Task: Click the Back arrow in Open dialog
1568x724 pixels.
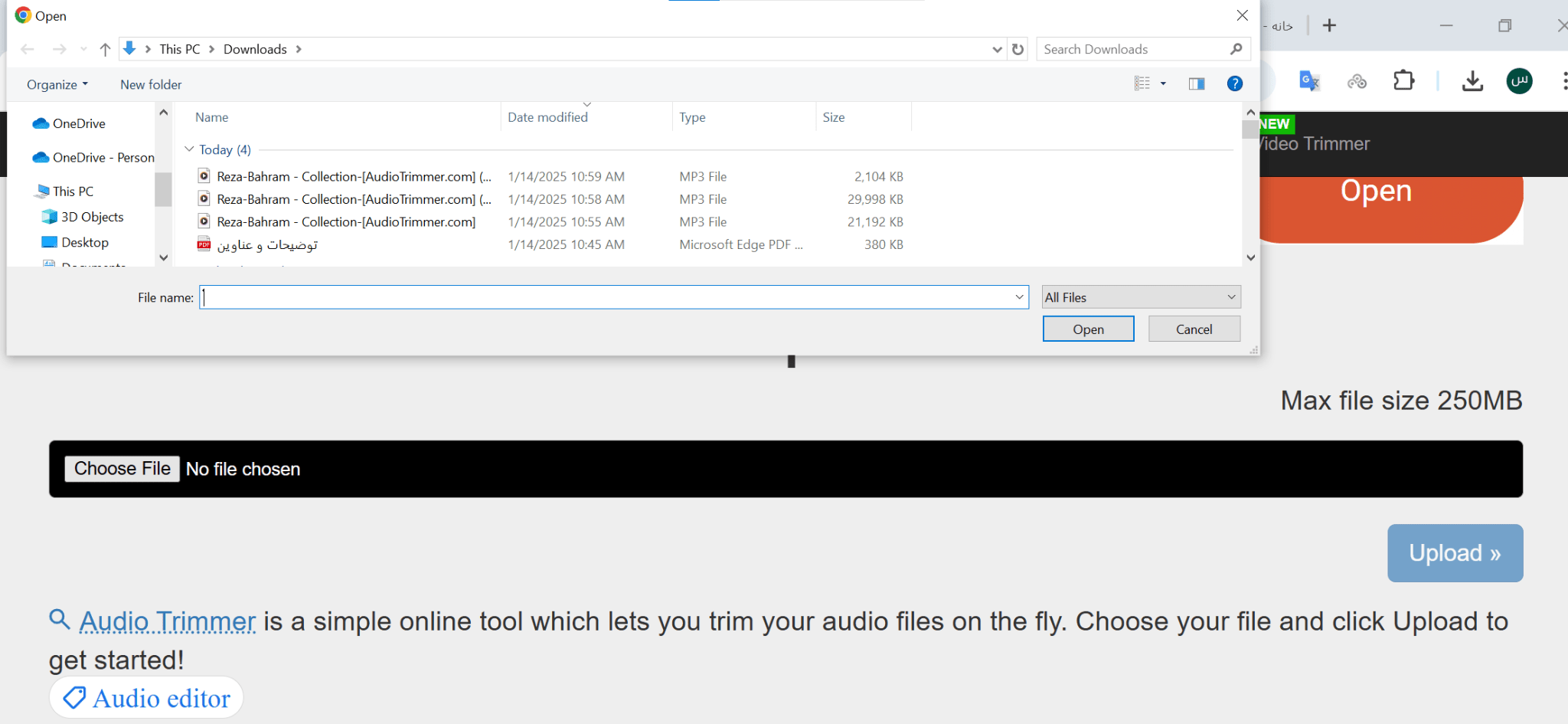Action: pos(28,49)
